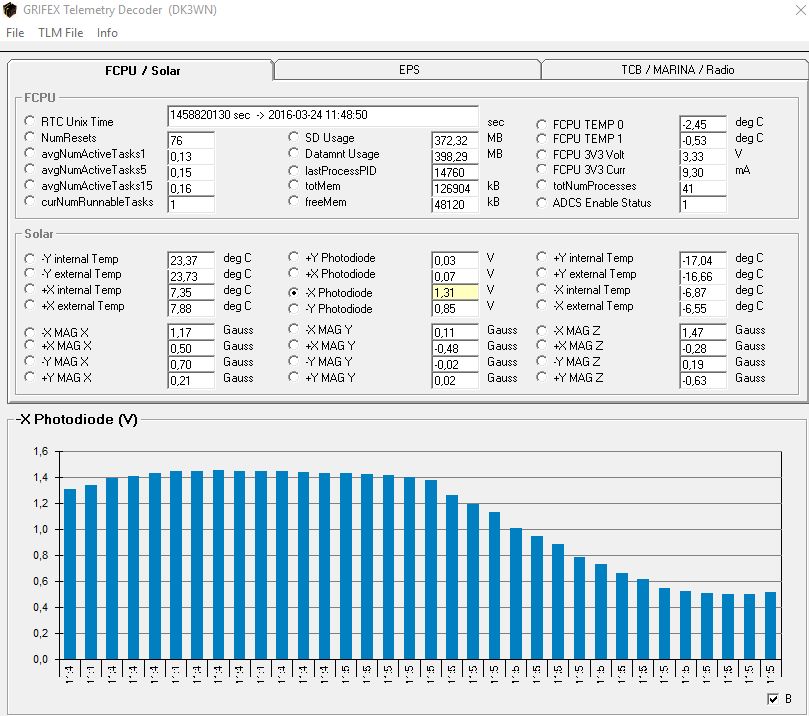809x716 pixels.
Task: Click the highlighted -X Photodiode value field
Action: (x=455, y=292)
